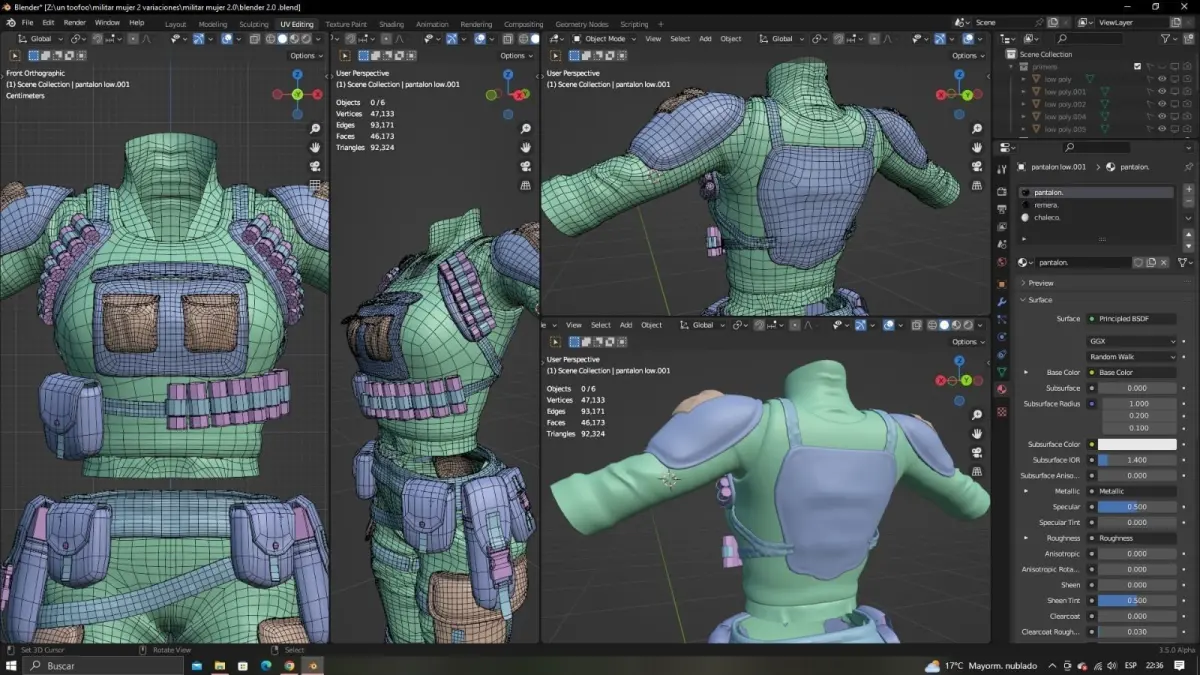This screenshot has height=675, width=1200.
Task: Click the add material slot plus button
Action: tap(1188, 190)
